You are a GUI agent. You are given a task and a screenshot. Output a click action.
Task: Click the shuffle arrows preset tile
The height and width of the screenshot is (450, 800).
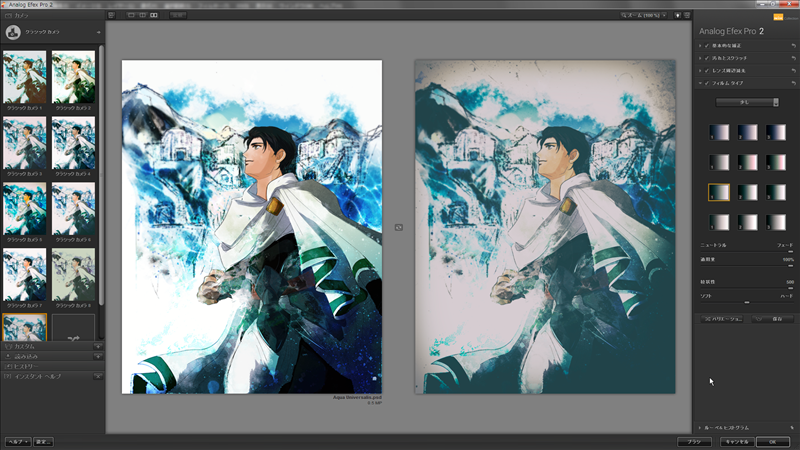(73, 328)
